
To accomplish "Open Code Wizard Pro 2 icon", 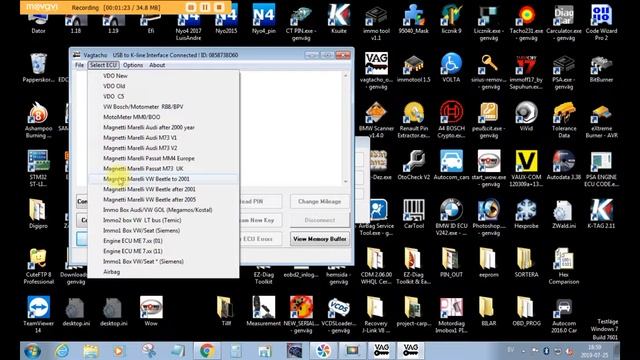I will 601,22.
